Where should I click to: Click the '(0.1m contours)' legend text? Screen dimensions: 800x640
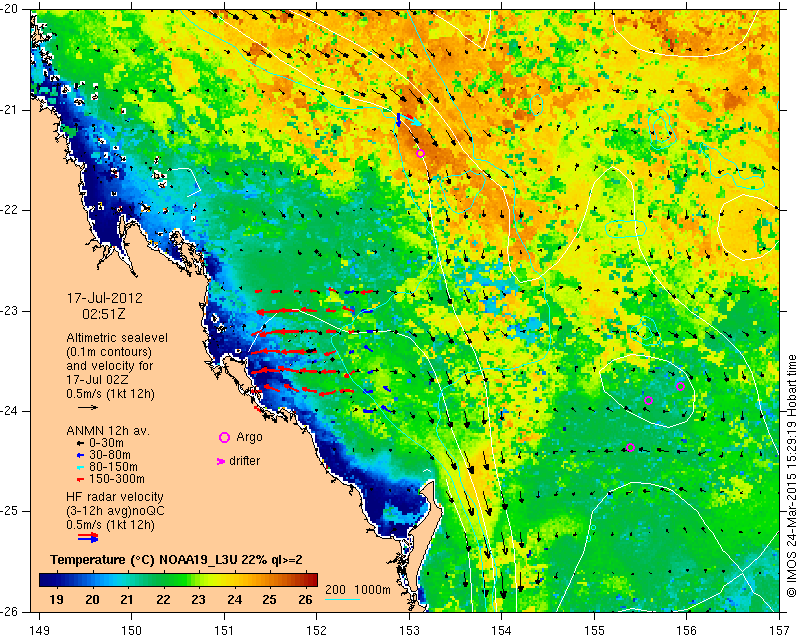[x=109, y=352]
